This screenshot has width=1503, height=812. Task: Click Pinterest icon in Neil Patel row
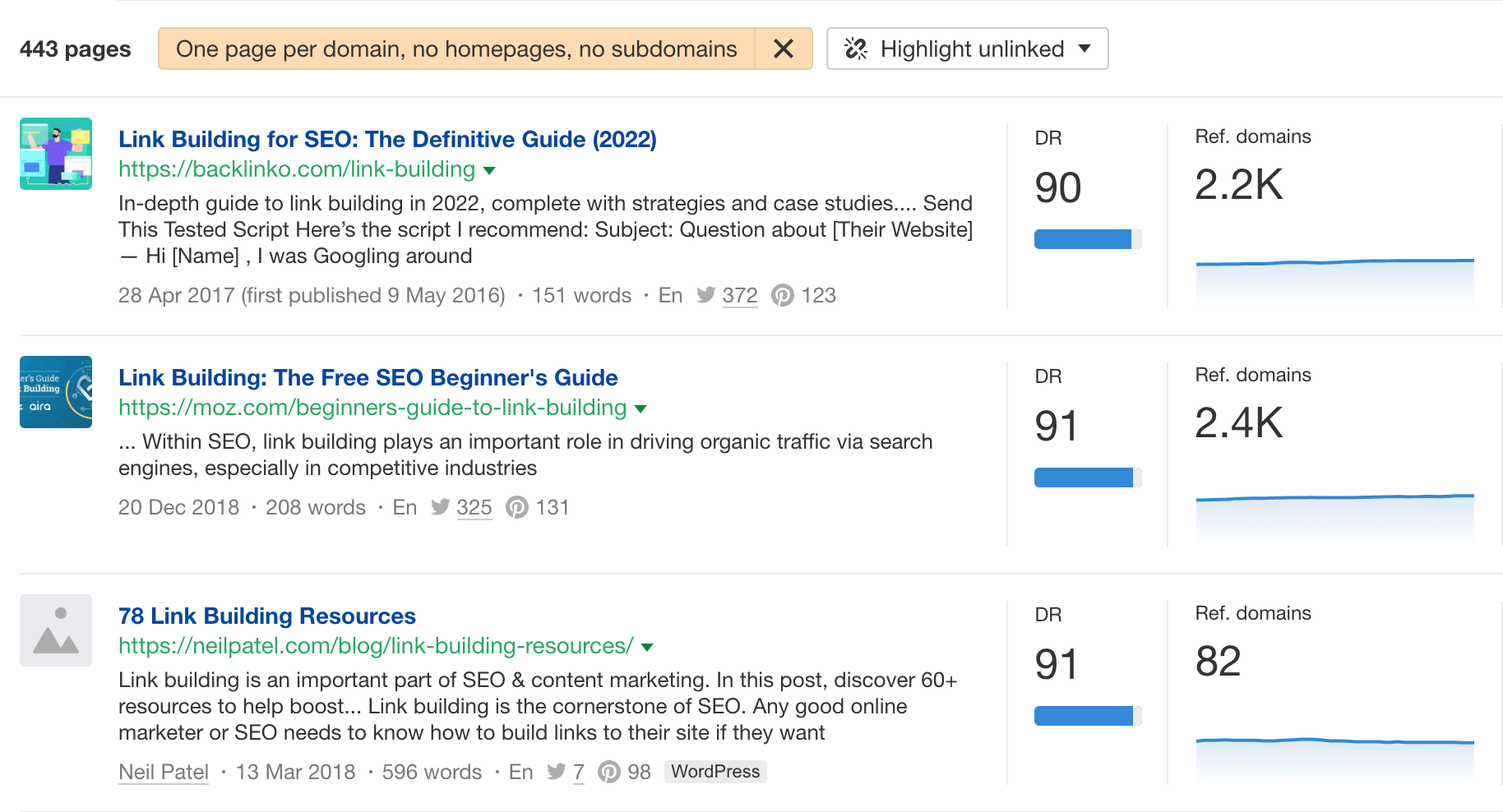[609, 772]
